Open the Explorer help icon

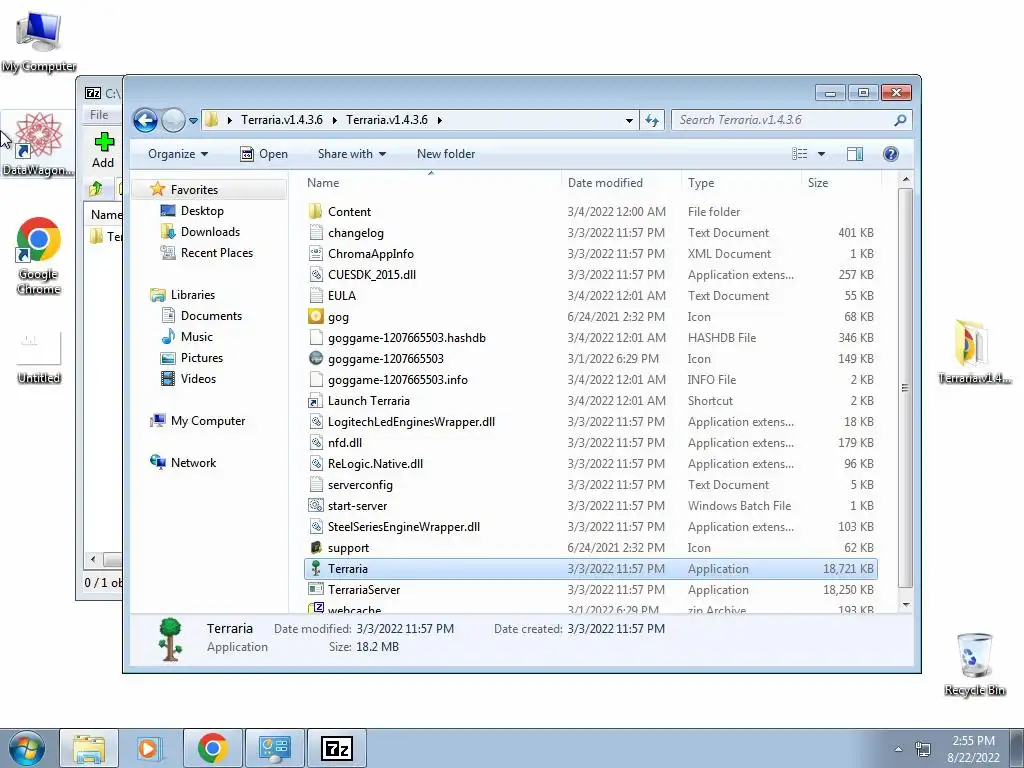(890, 154)
